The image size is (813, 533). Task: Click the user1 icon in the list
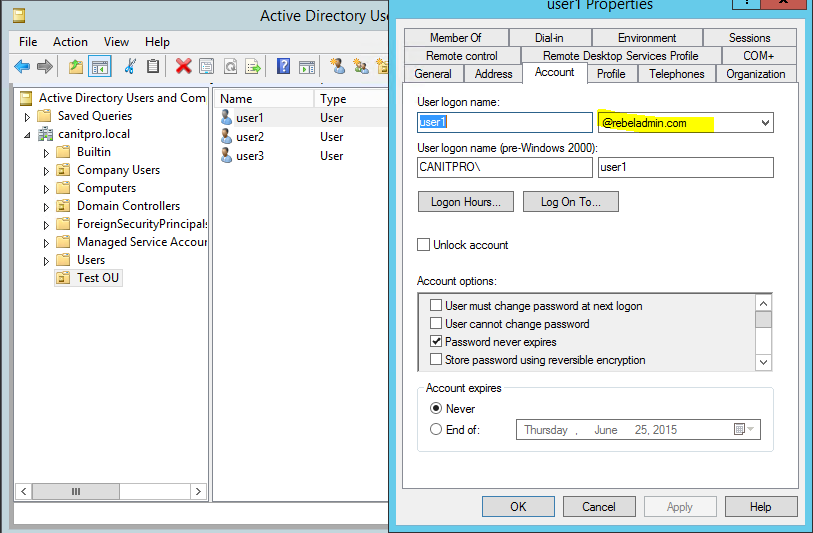click(226, 117)
